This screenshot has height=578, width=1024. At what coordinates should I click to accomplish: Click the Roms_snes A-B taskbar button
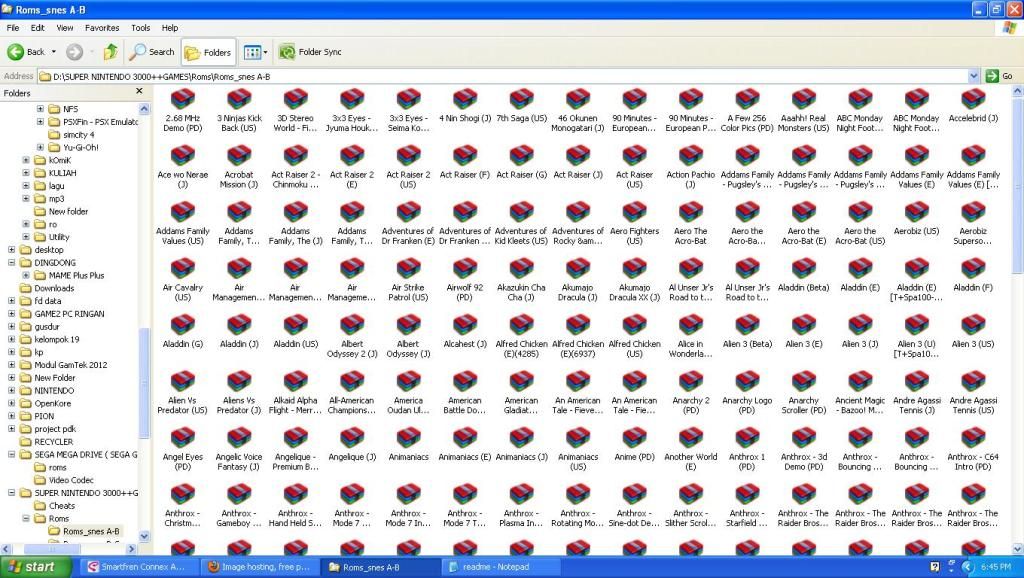(x=381, y=567)
